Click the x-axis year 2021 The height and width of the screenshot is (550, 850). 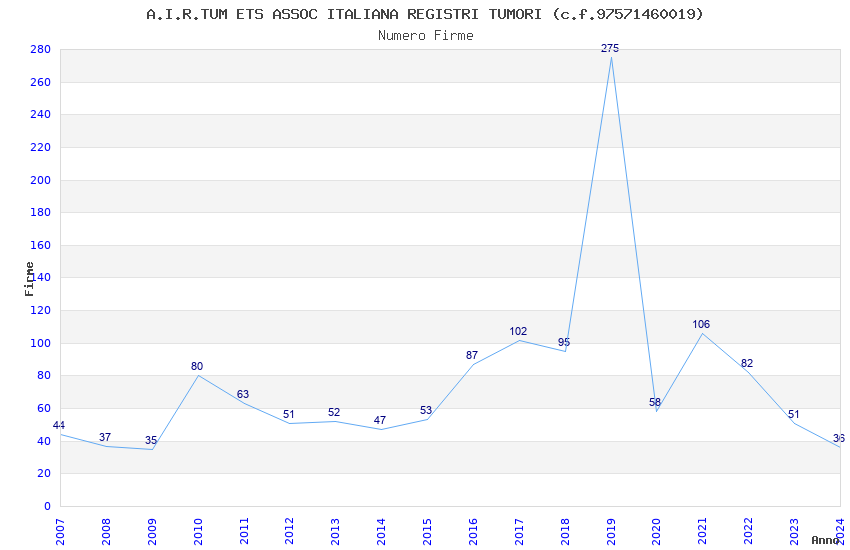coord(703,532)
